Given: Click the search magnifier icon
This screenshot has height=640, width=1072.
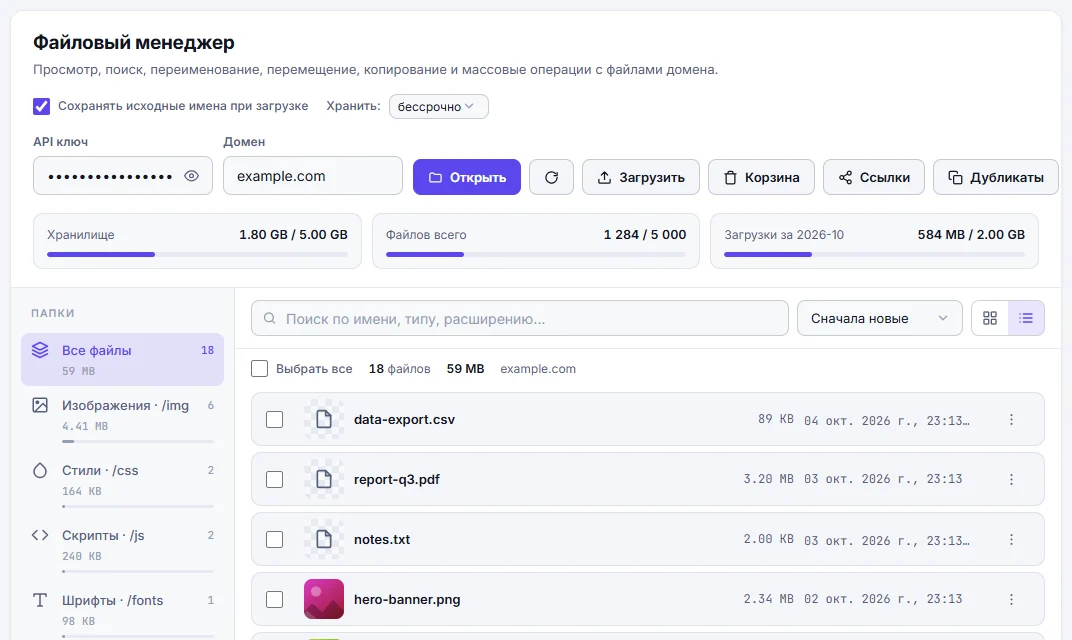Looking at the screenshot, I should pos(269,318).
